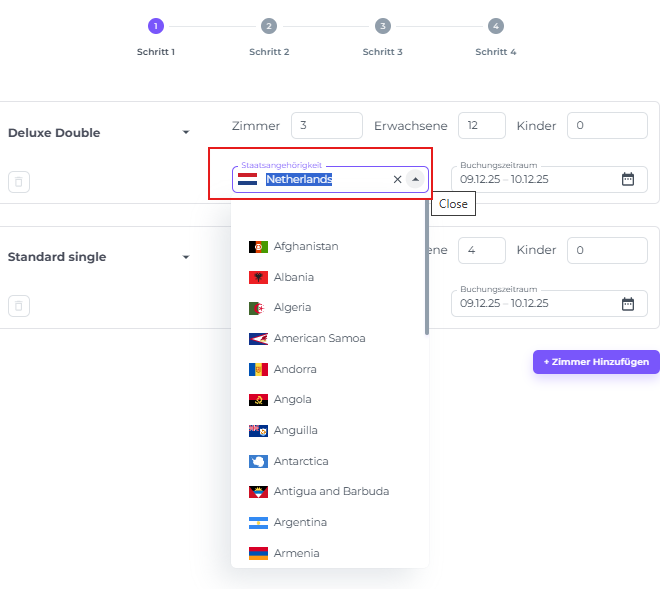Click the Zimmer Hinzufügen button
668x589 pixels.
(596, 362)
